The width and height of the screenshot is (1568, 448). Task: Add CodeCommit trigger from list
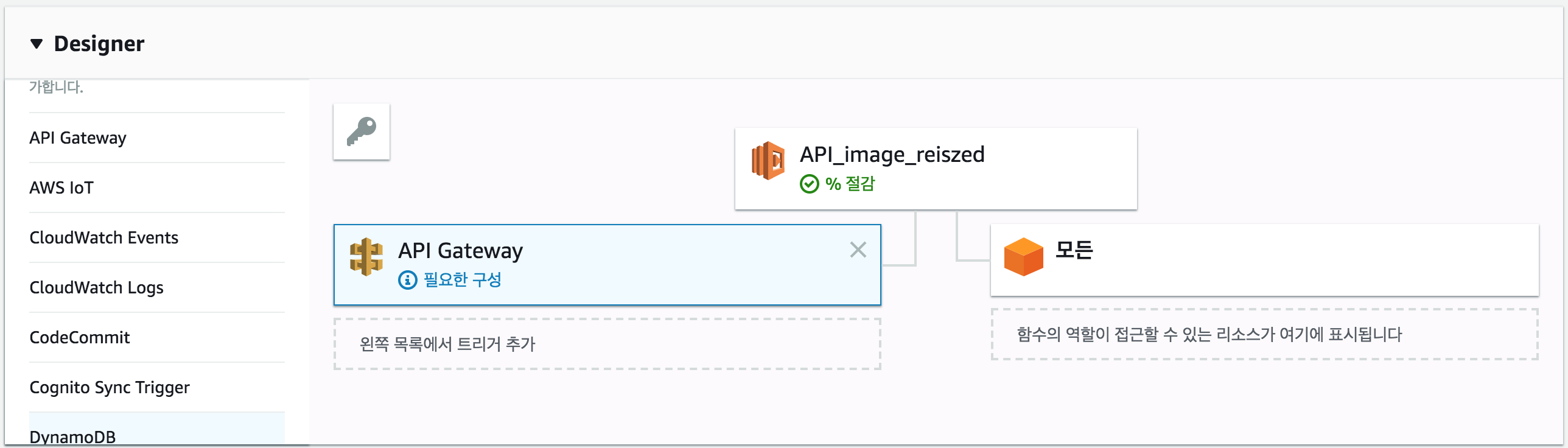click(157, 337)
